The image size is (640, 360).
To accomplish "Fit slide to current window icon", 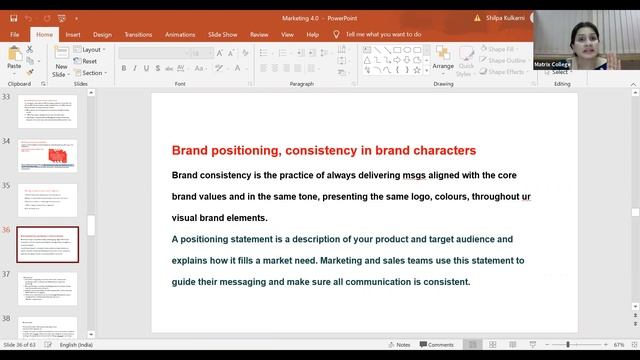I will pos(634,345).
